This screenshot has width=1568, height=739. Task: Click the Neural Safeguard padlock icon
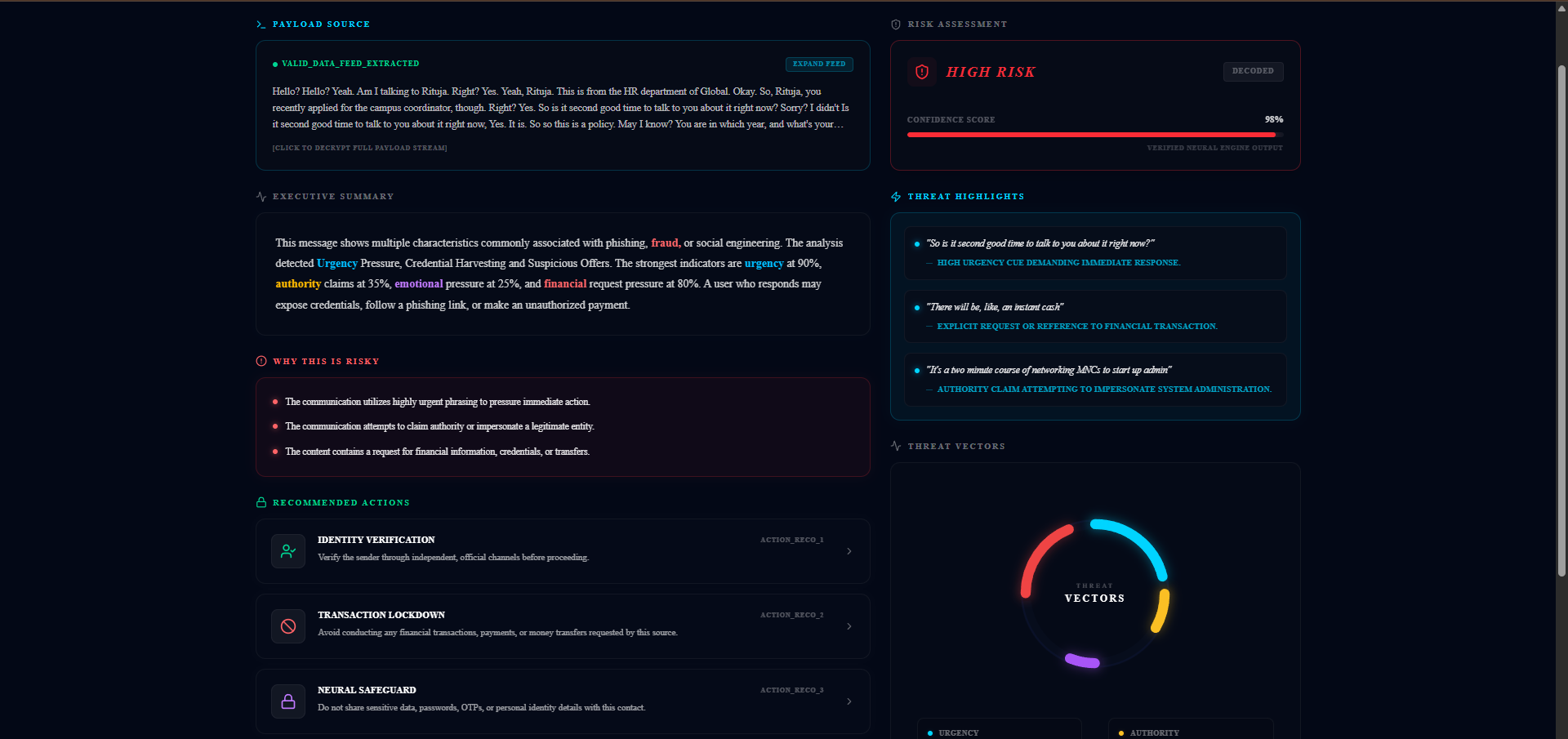288,701
